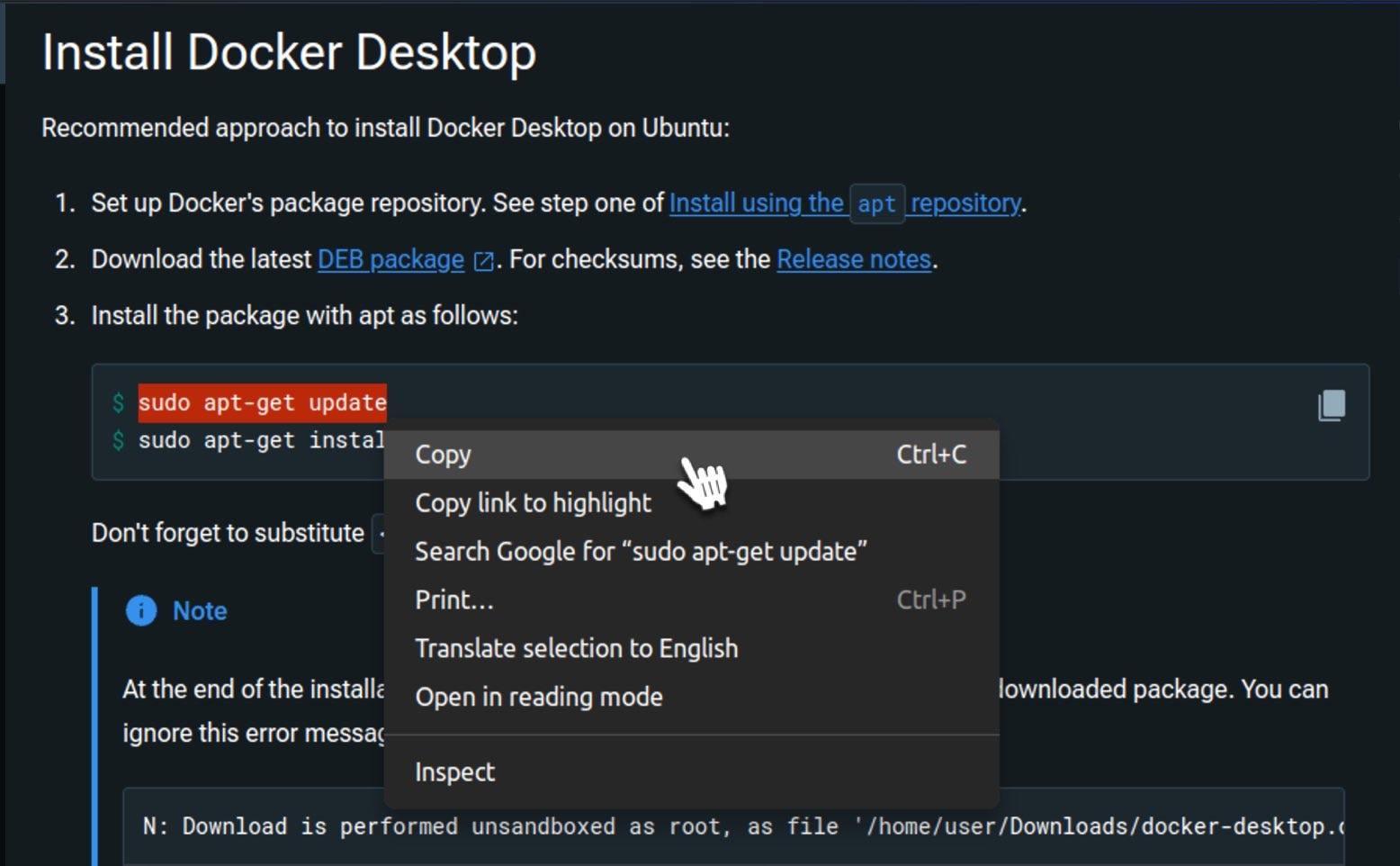Choose Copy from the context menu
This screenshot has height=866, width=1400.
692,455
